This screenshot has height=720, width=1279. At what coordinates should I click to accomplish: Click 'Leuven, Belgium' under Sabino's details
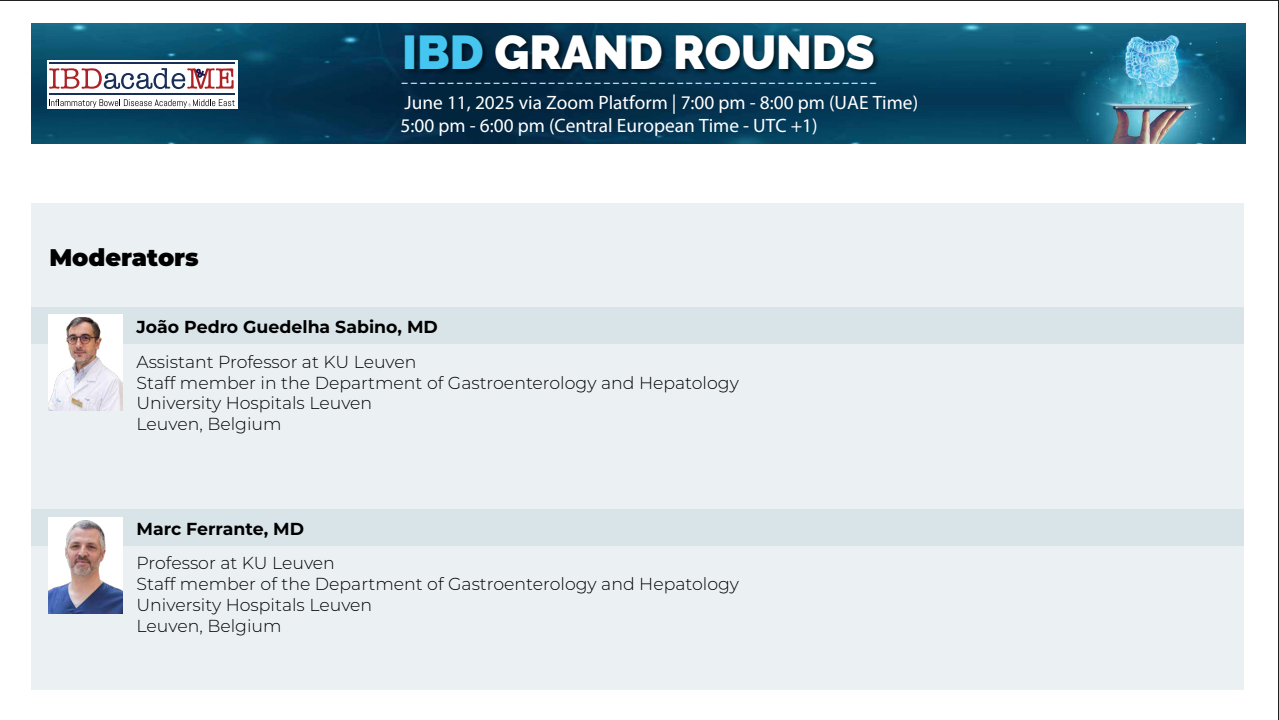coord(208,424)
